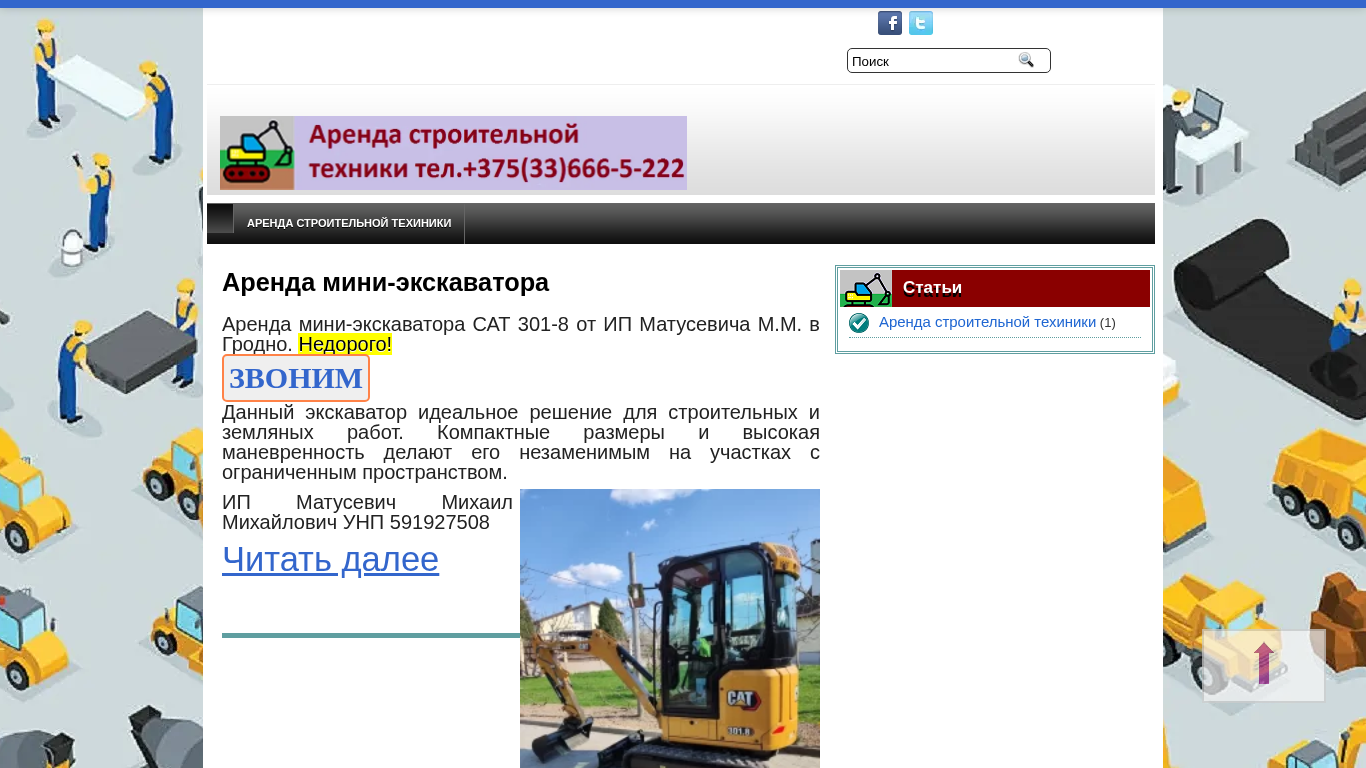
Task: Click the ЗВОНИМ call button
Action: click(296, 378)
